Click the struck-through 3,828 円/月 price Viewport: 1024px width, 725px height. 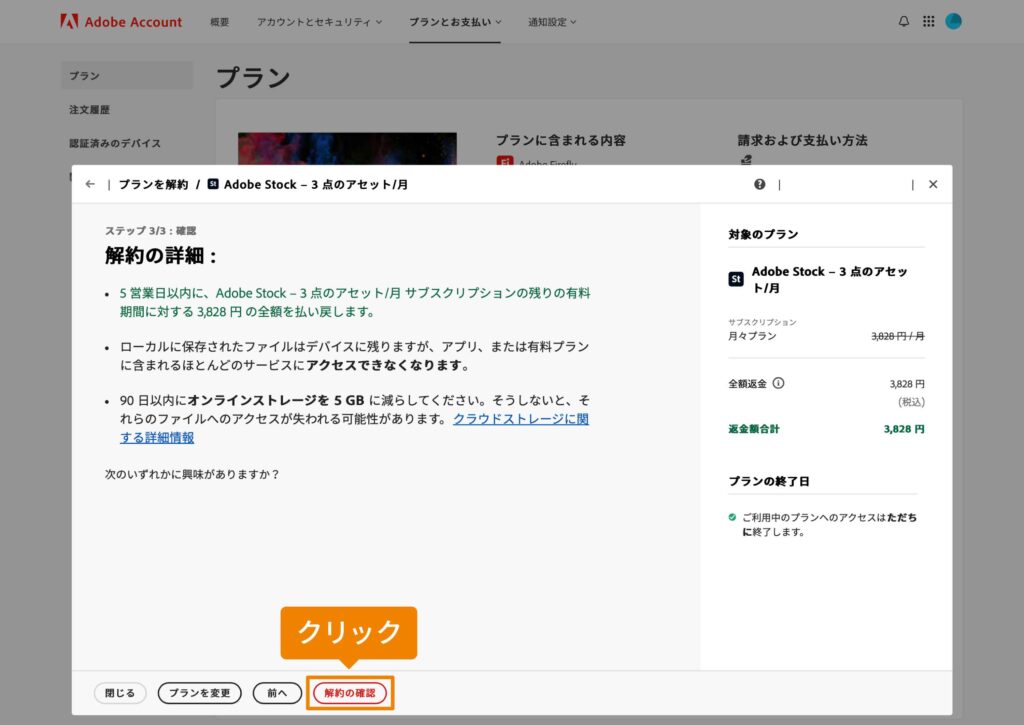click(898, 336)
